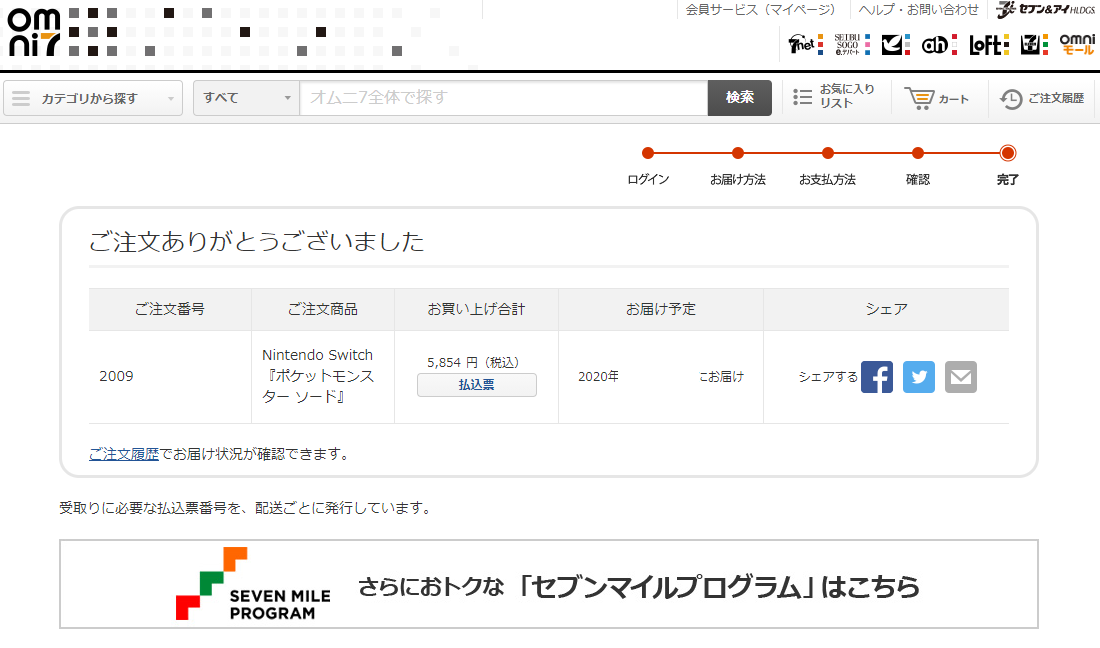Open the ご注文履歴 link below the table
Screen dimensions: 1100x648
[124, 454]
